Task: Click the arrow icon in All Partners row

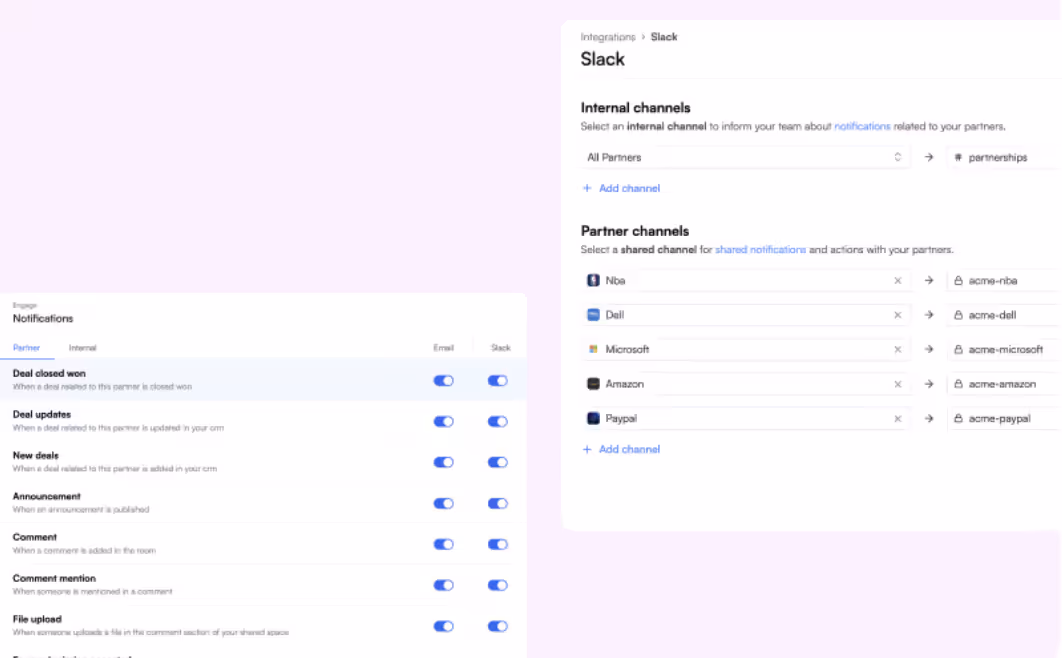Action: coord(929,157)
